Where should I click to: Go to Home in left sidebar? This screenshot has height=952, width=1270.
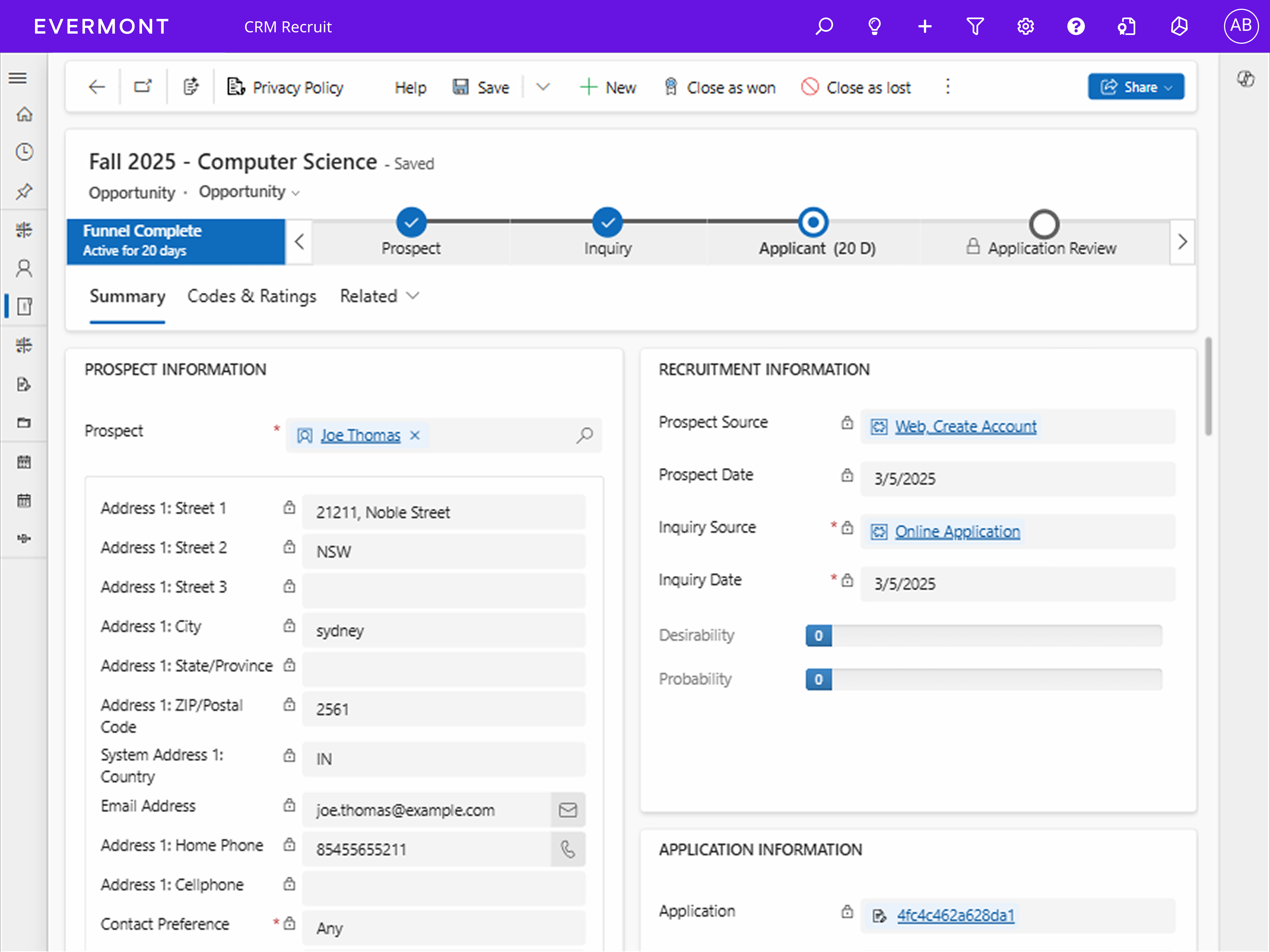24,114
